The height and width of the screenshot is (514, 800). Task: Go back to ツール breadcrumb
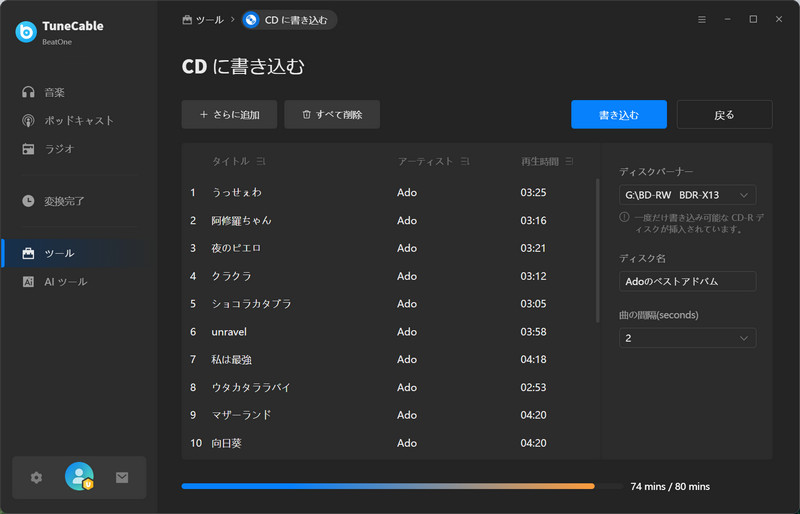point(203,20)
